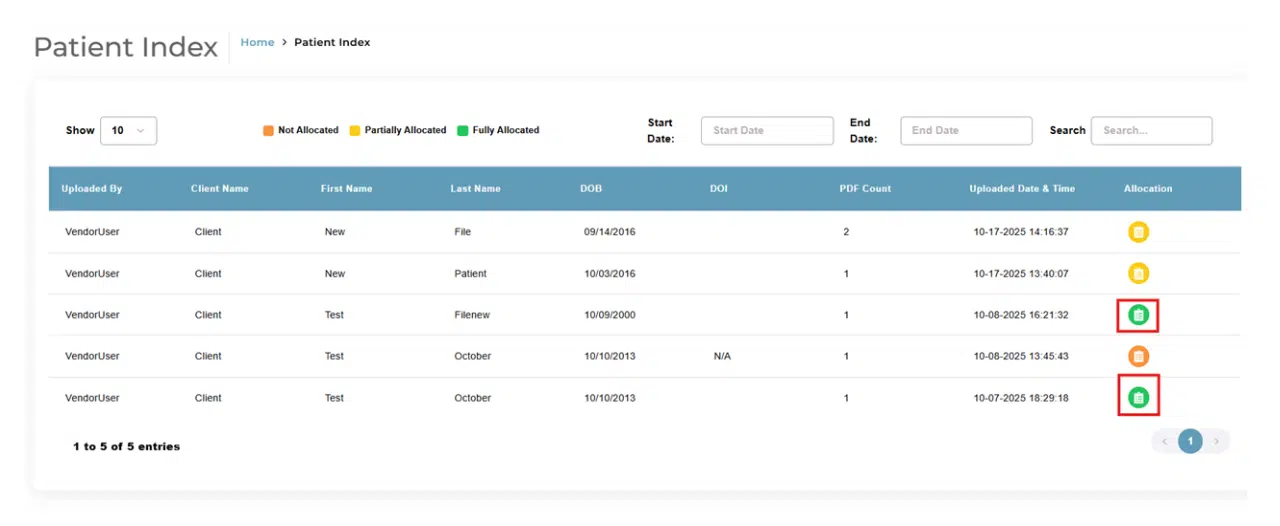Click orange Not Allocated legend swatch
Viewport: 1280px width, 526px height.
coord(268,130)
